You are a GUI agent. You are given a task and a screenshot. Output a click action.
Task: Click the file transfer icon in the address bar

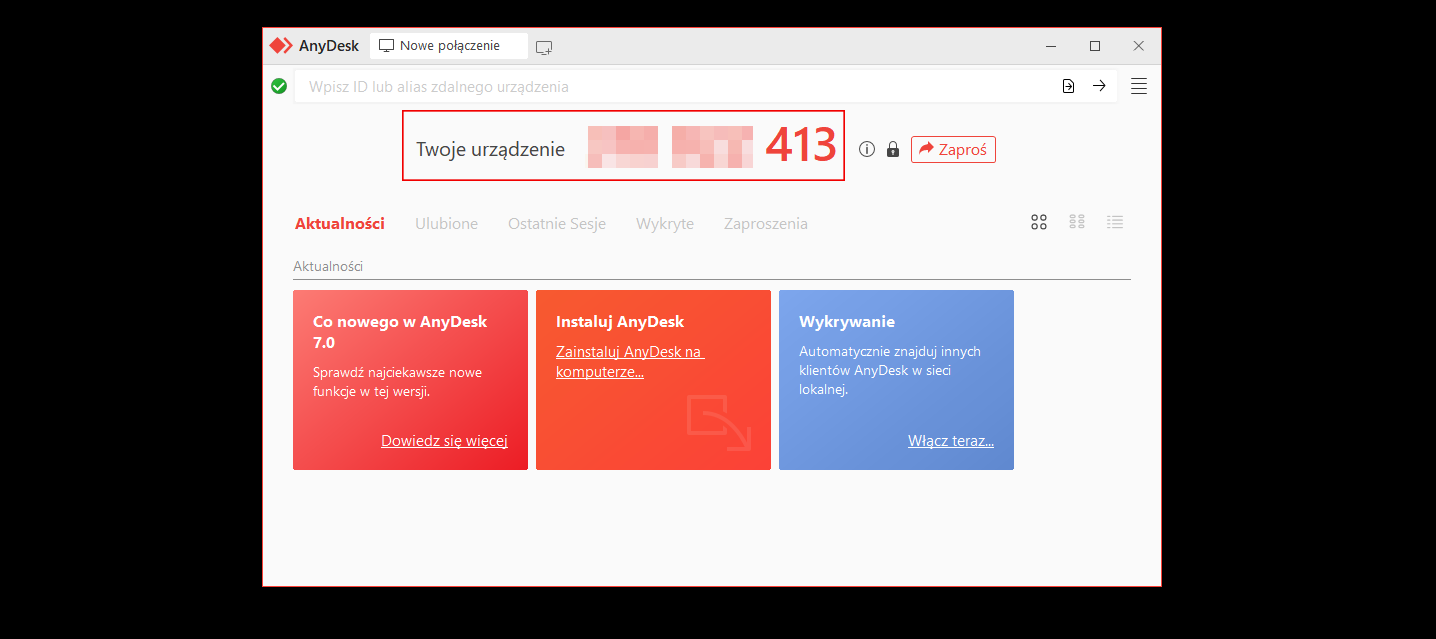coord(1068,86)
